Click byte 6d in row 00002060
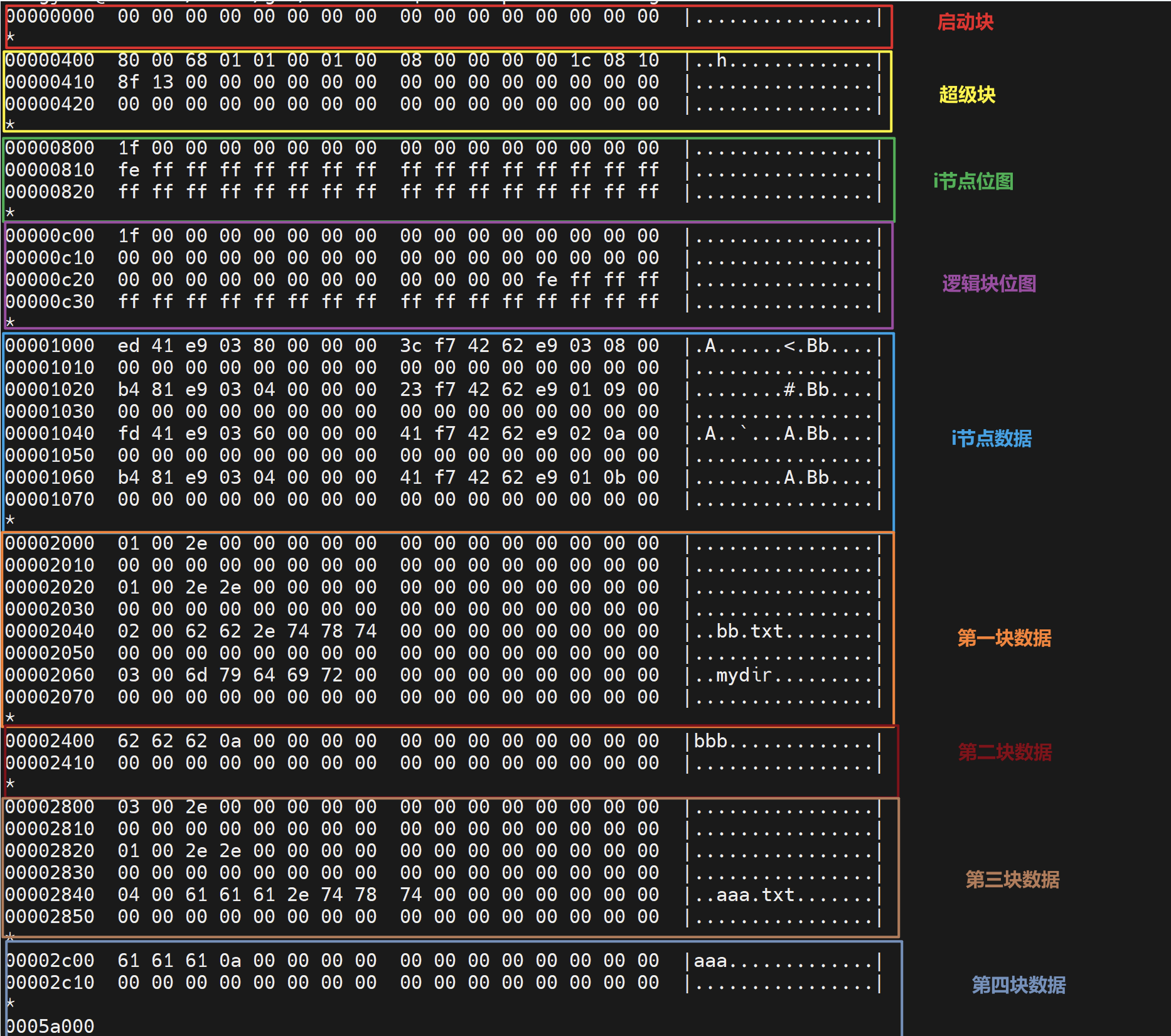1171x1036 pixels. point(196,675)
